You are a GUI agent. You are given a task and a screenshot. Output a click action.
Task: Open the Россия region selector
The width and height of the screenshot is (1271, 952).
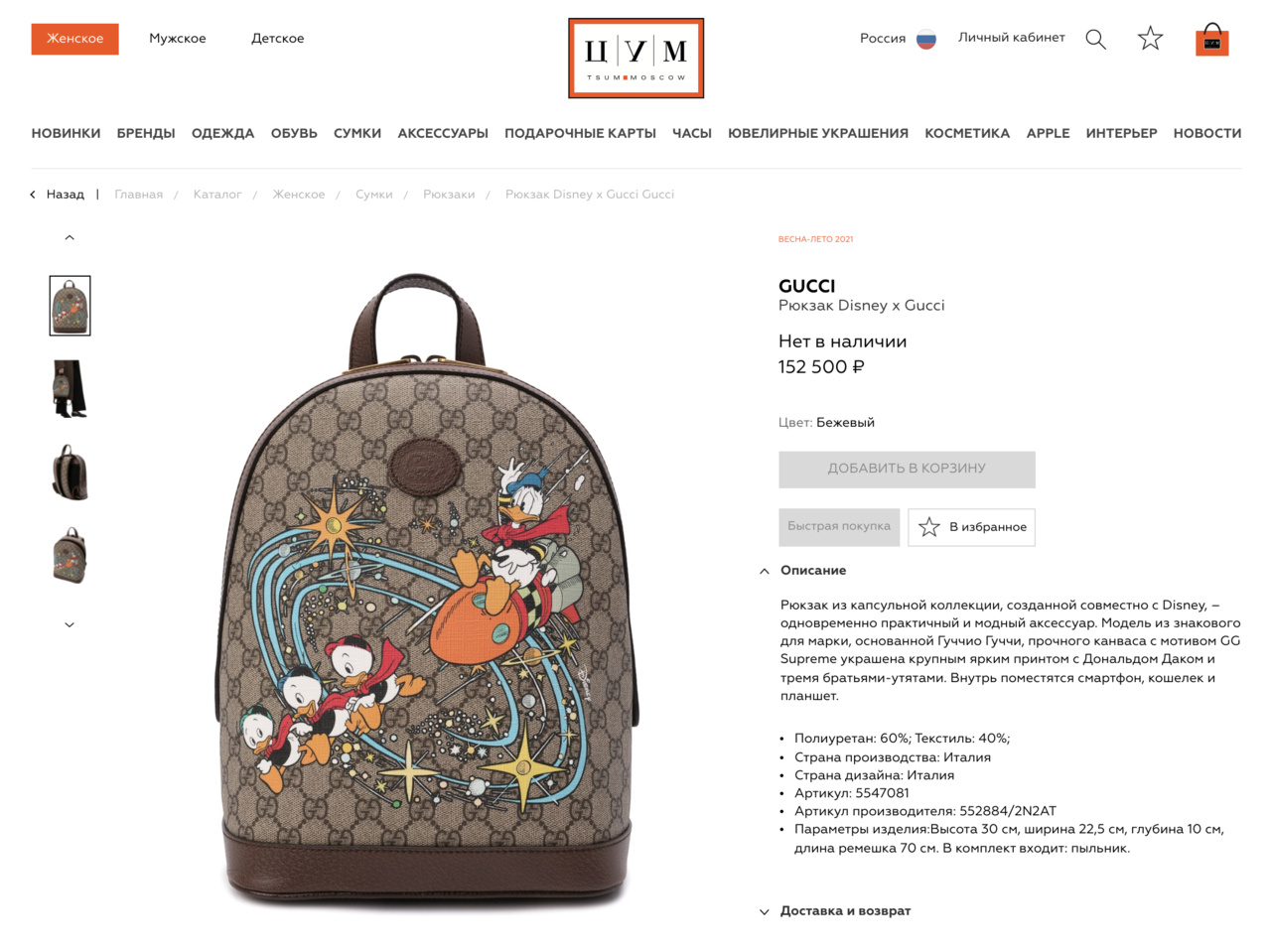[x=883, y=39]
